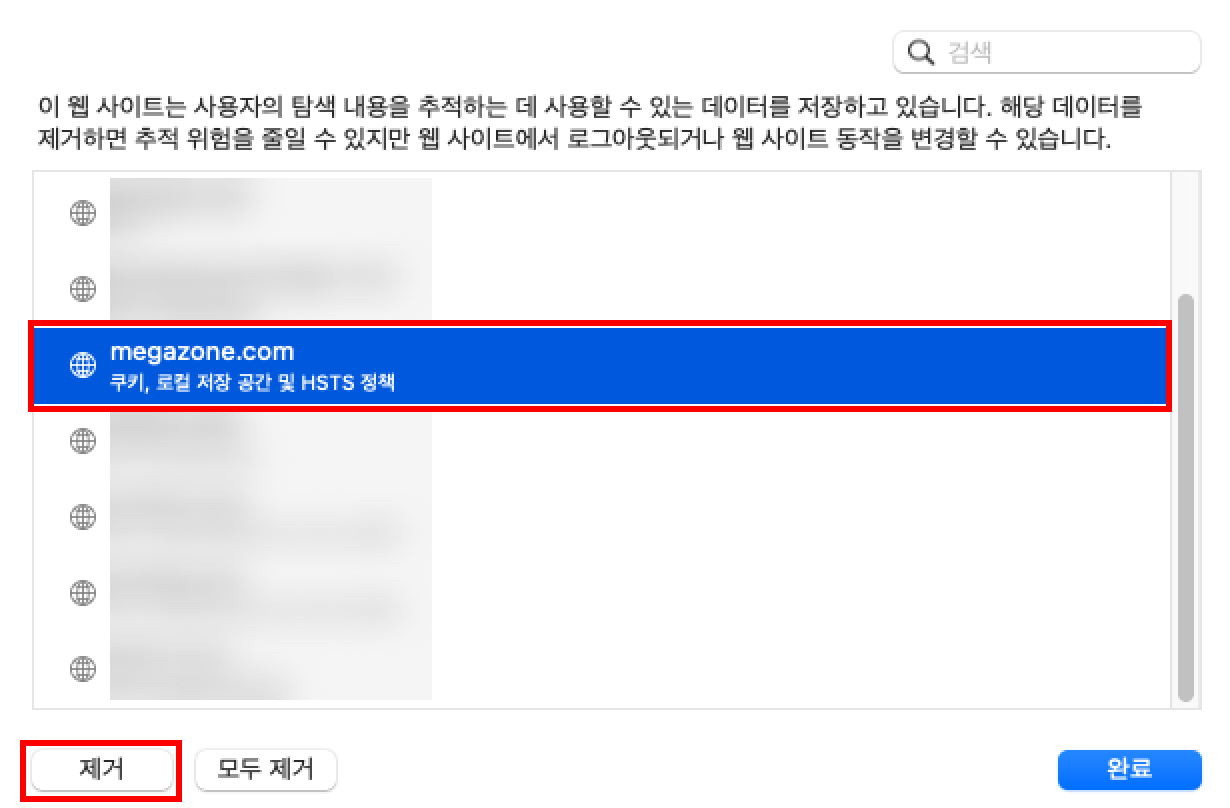Click 모두 제거 to remove all data

click(x=266, y=769)
